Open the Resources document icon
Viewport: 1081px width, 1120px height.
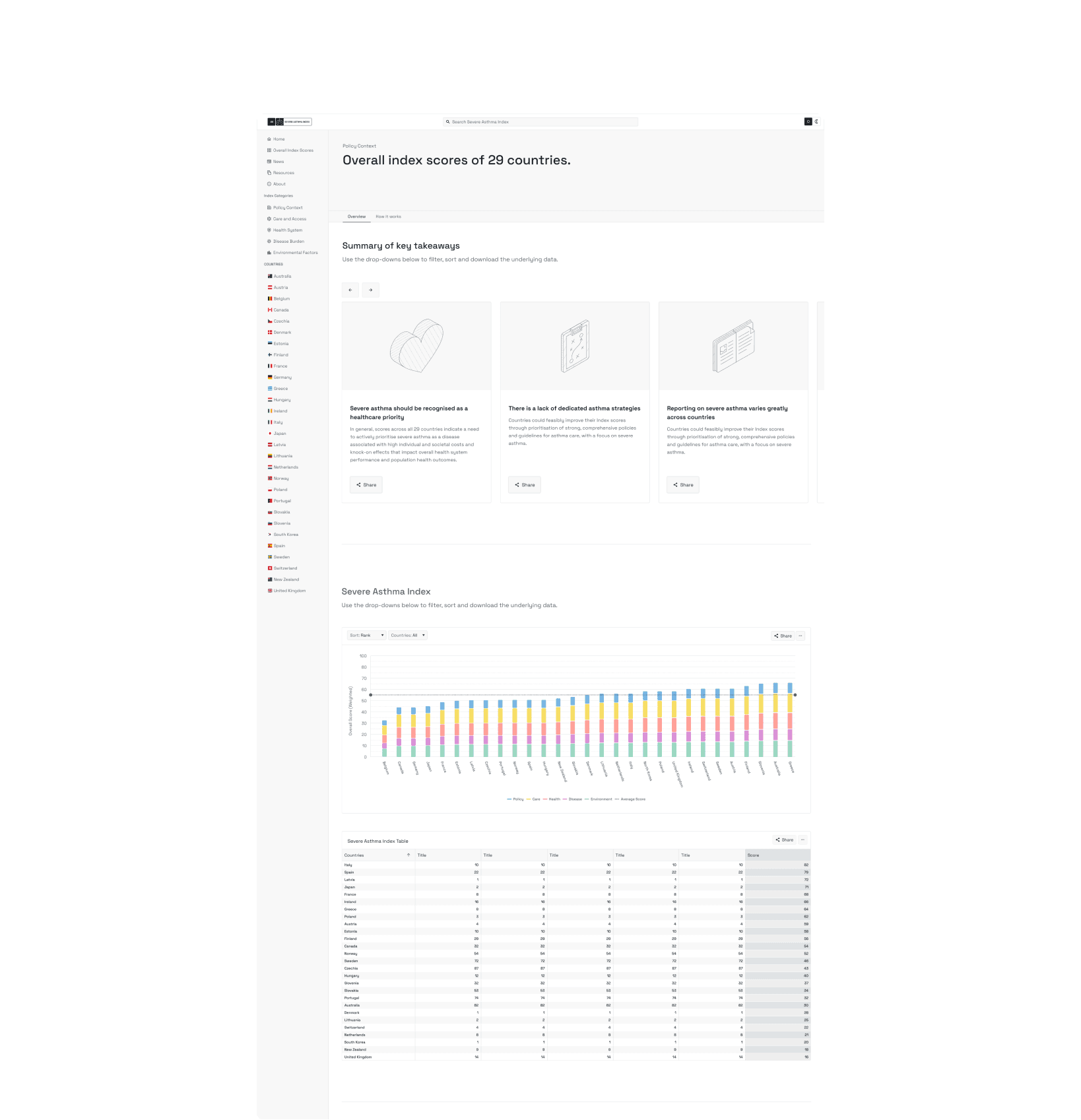click(x=269, y=173)
